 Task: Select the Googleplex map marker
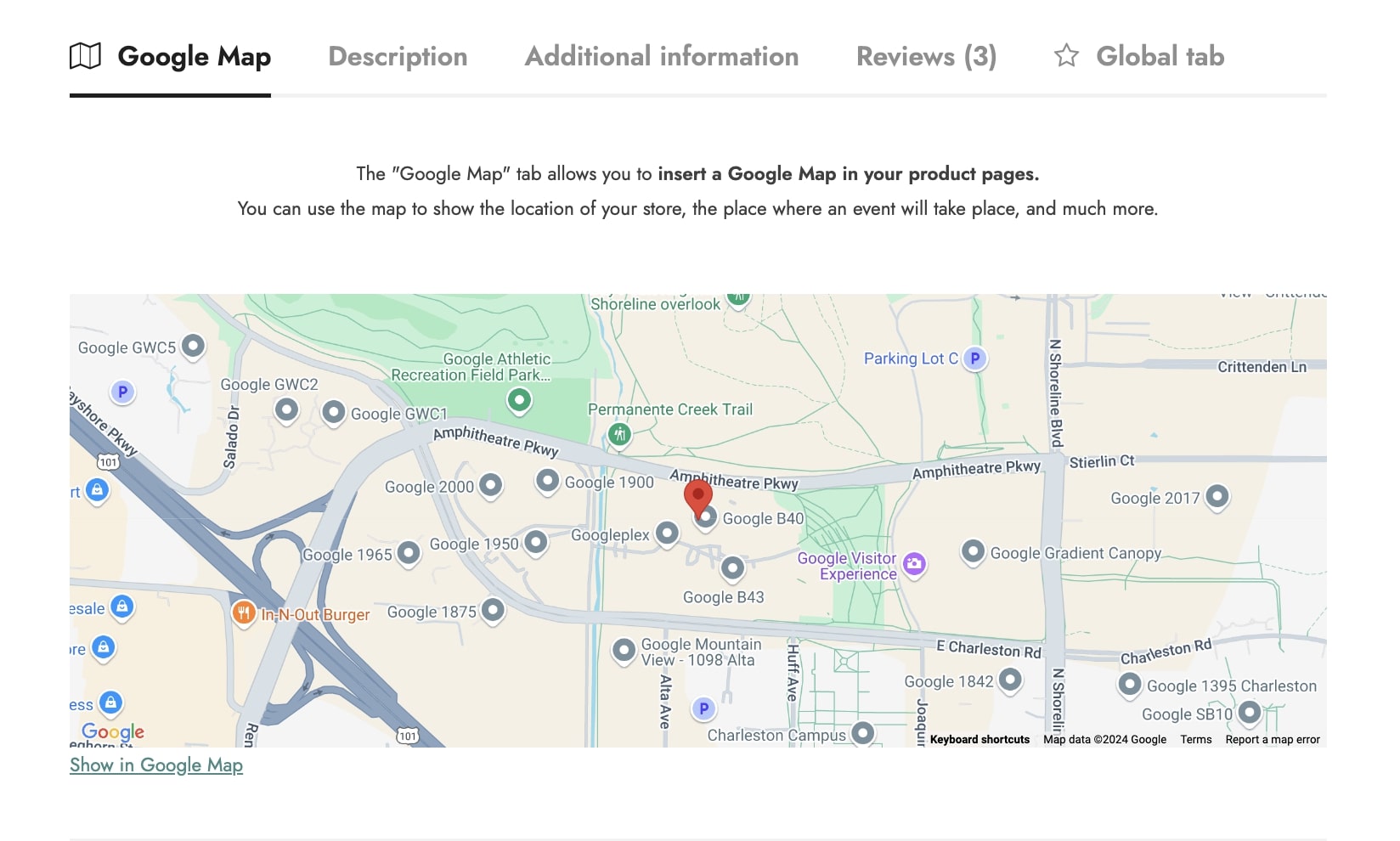pyautogui.click(x=668, y=533)
